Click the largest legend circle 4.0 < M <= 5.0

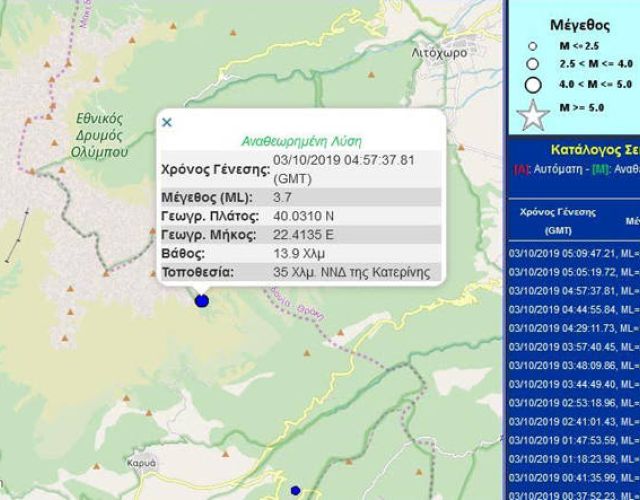pos(532,84)
